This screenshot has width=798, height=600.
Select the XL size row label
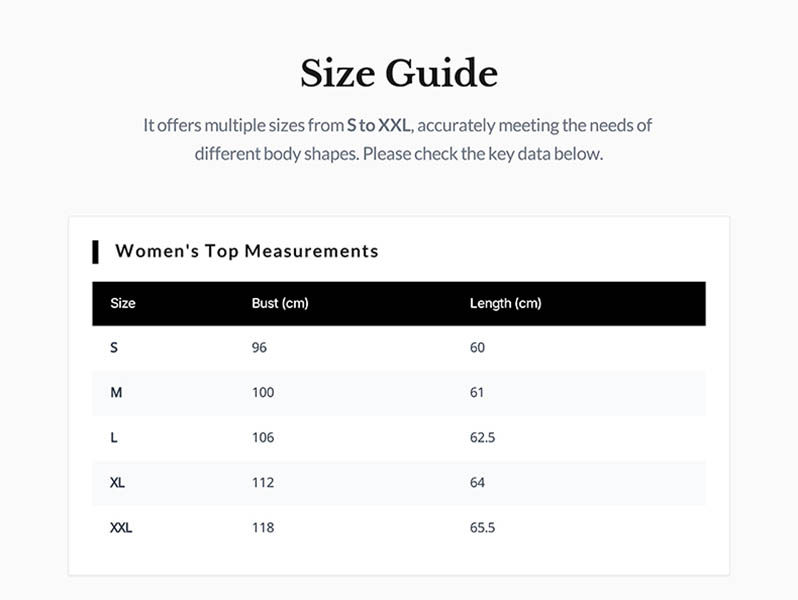[x=118, y=483]
